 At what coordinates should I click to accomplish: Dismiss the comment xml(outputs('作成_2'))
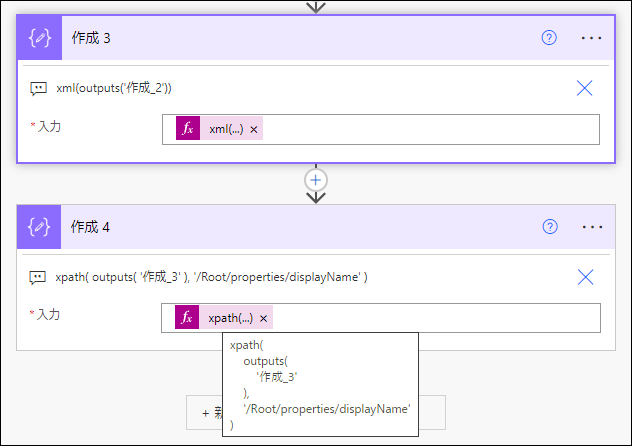click(584, 88)
